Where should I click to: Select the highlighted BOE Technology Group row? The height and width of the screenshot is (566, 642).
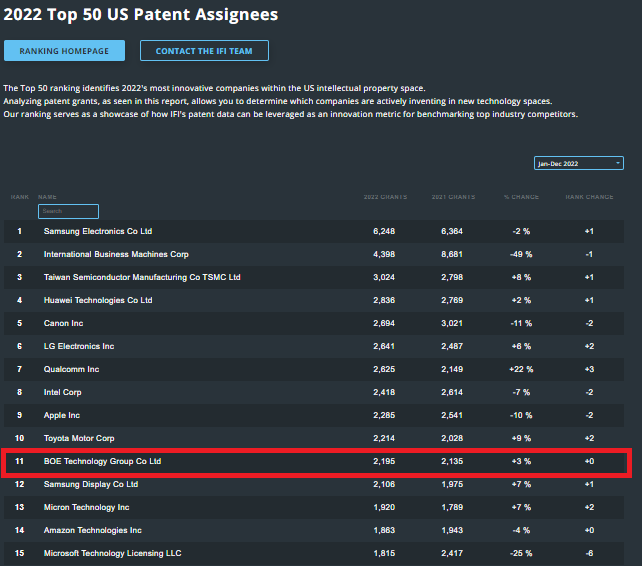pos(102,461)
